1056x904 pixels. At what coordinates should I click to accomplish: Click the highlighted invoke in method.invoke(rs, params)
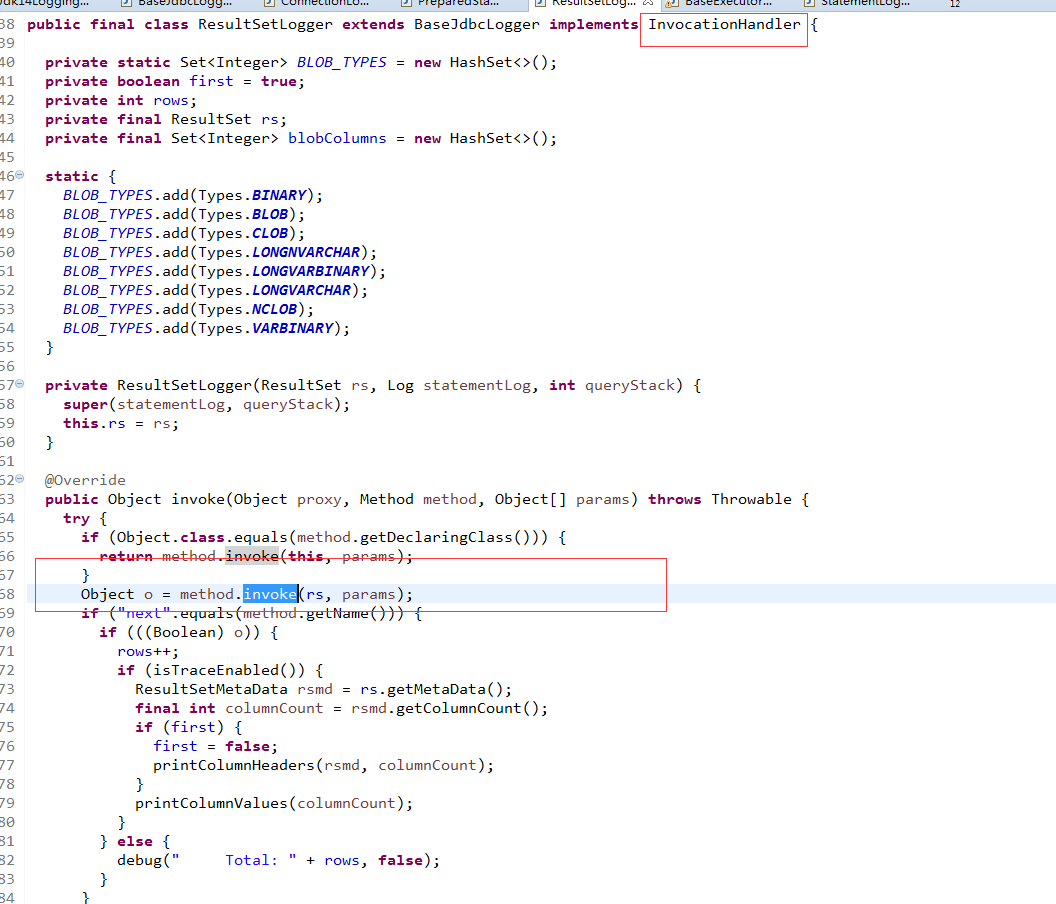(270, 594)
